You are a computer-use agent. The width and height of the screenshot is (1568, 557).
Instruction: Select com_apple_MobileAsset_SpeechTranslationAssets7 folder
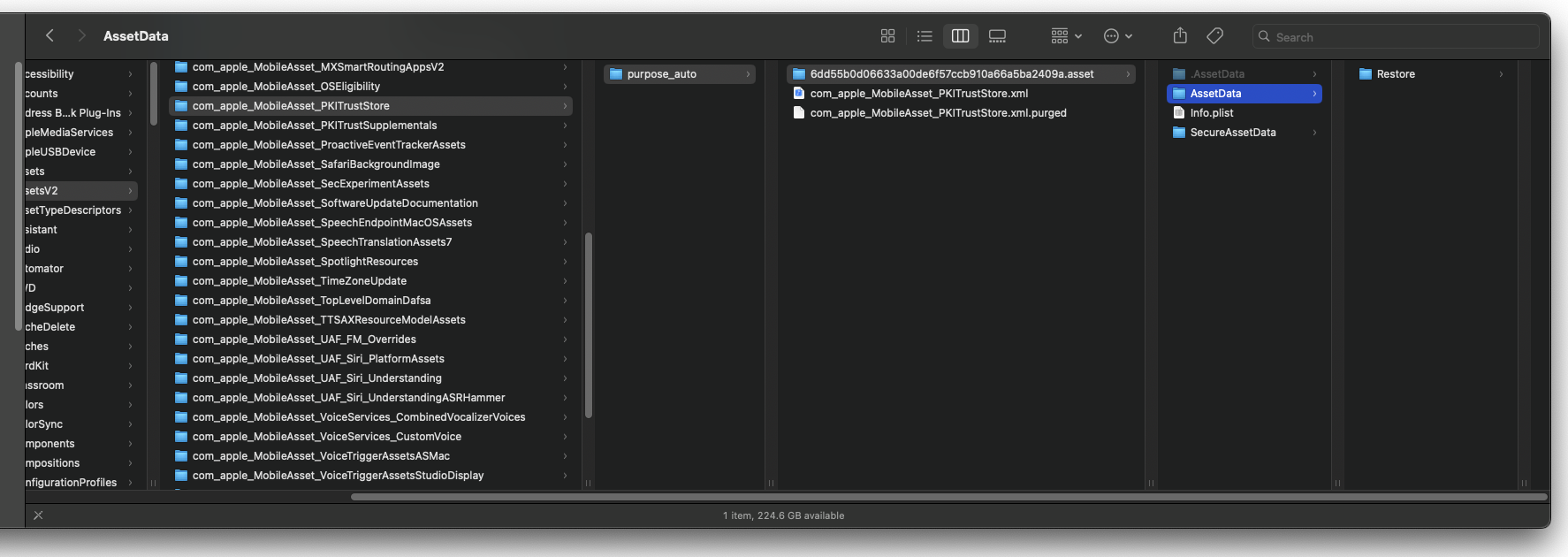(370, 242)
